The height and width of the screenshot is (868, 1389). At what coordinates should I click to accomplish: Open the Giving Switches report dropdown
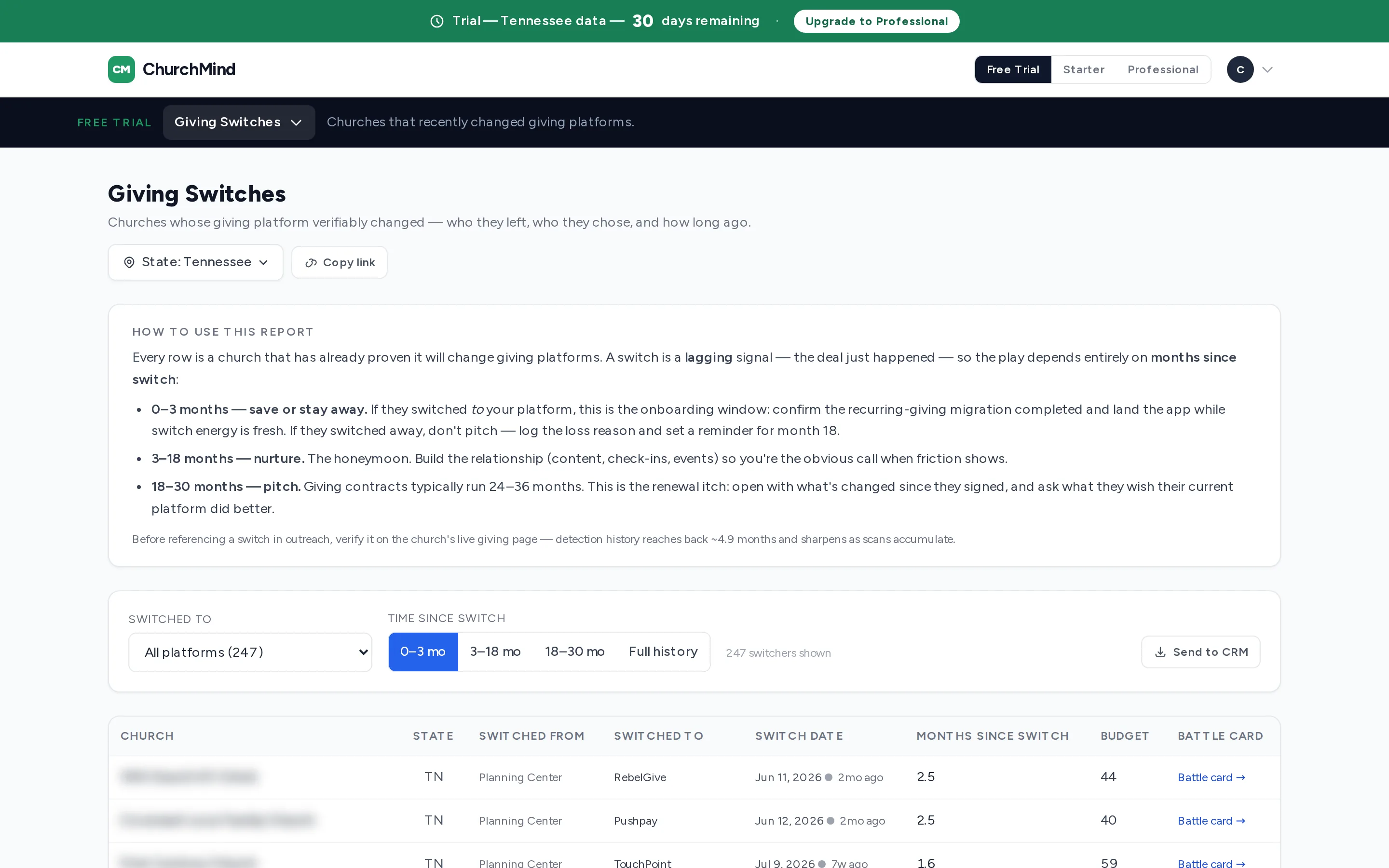(x=239, y=122)
